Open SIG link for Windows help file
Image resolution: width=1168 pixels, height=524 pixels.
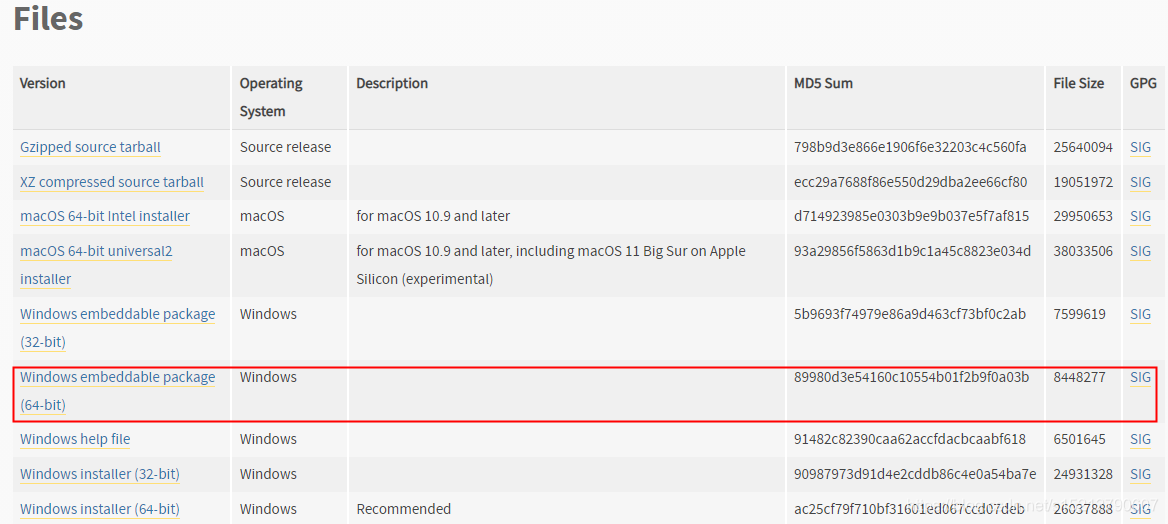[x=1140, y=439]
